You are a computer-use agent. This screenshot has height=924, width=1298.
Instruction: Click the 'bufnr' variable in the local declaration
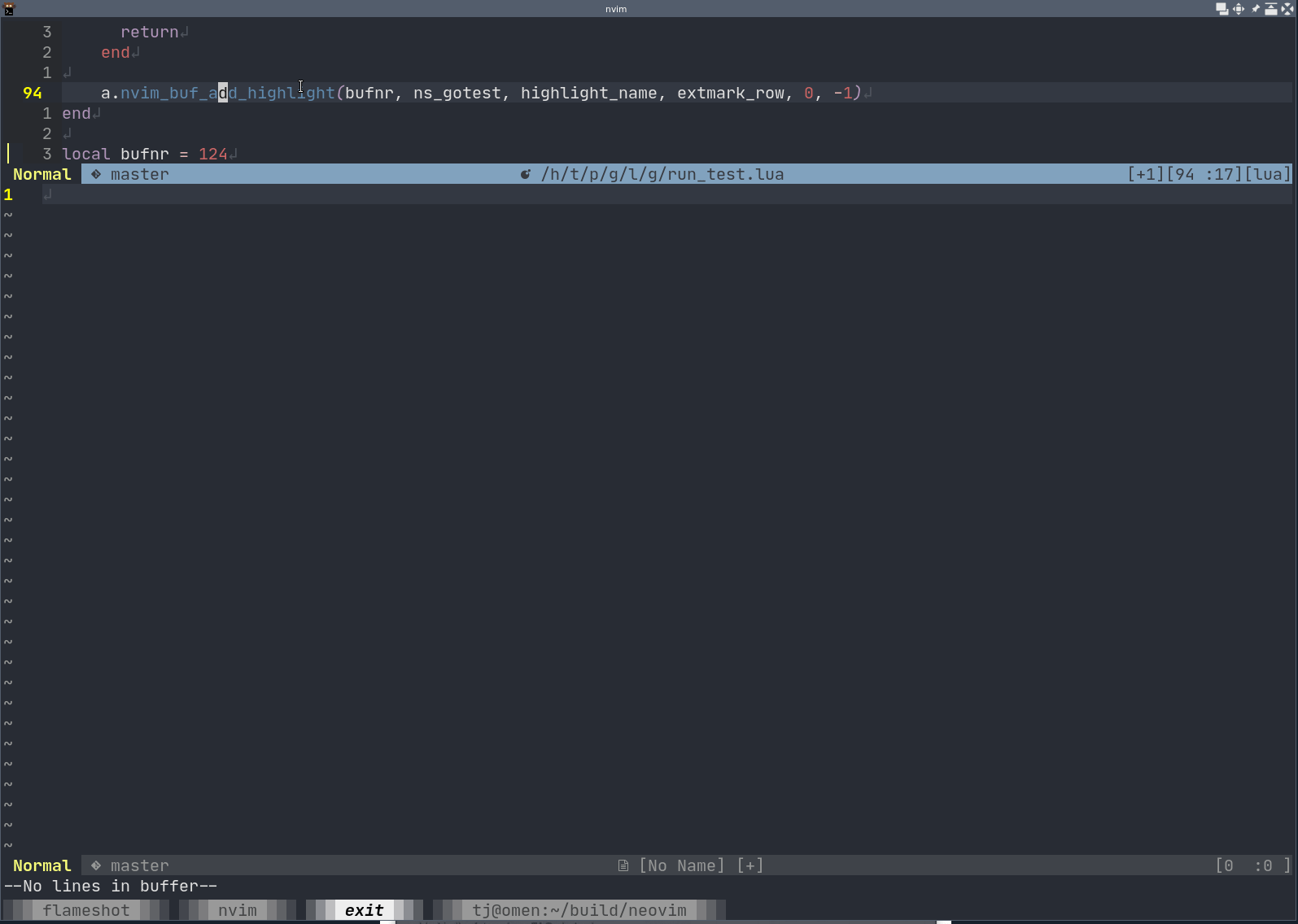click(145, 154)
